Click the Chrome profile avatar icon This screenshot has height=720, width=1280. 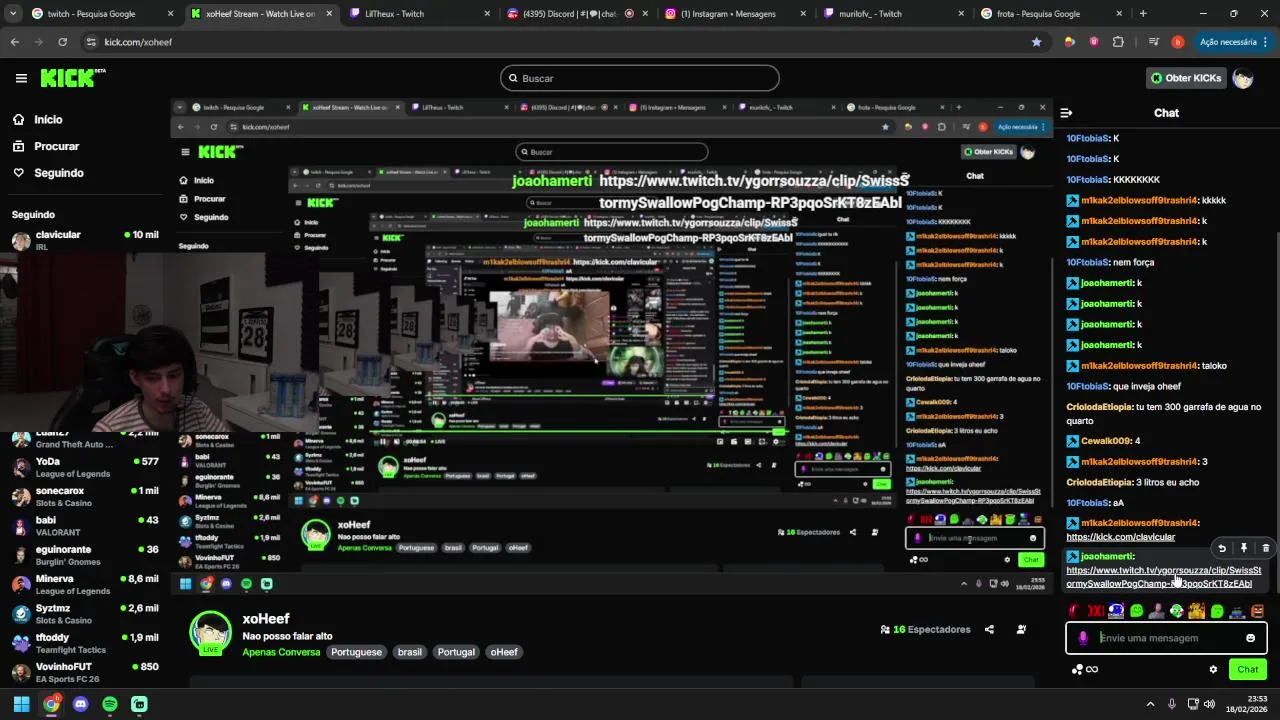[x=1178, y=42]
